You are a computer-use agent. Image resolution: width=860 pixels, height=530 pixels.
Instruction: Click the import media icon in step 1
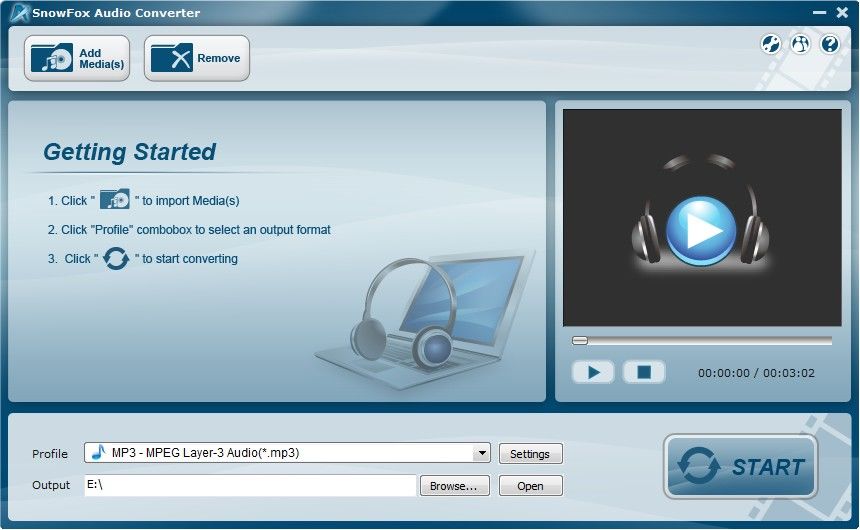115,199
